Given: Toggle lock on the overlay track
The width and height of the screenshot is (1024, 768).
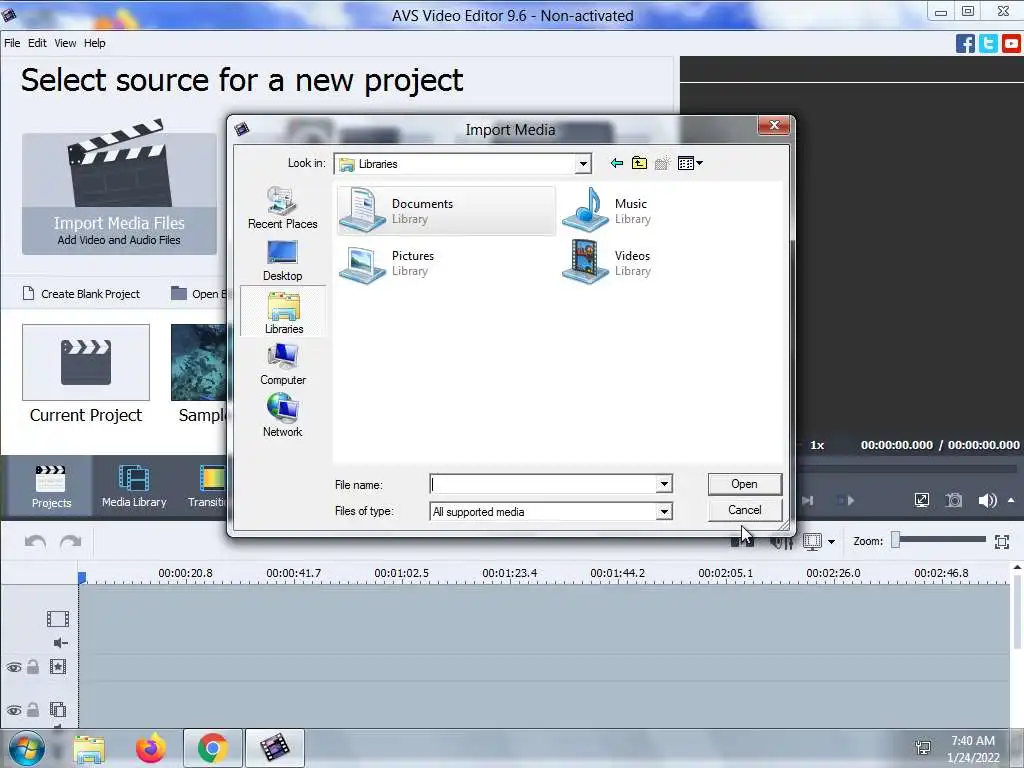Looking at the screenshot, I should click(x=33, y=709).
